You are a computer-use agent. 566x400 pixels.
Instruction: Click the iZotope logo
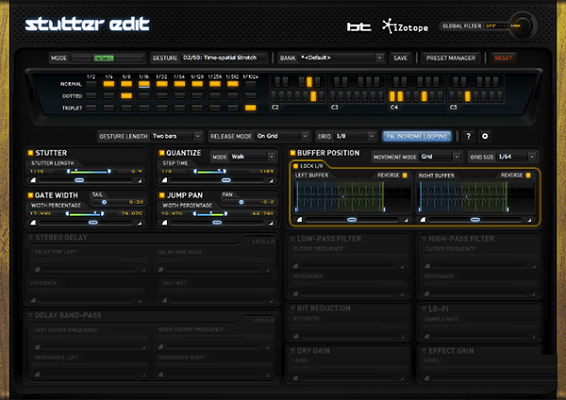click(405, 26)
